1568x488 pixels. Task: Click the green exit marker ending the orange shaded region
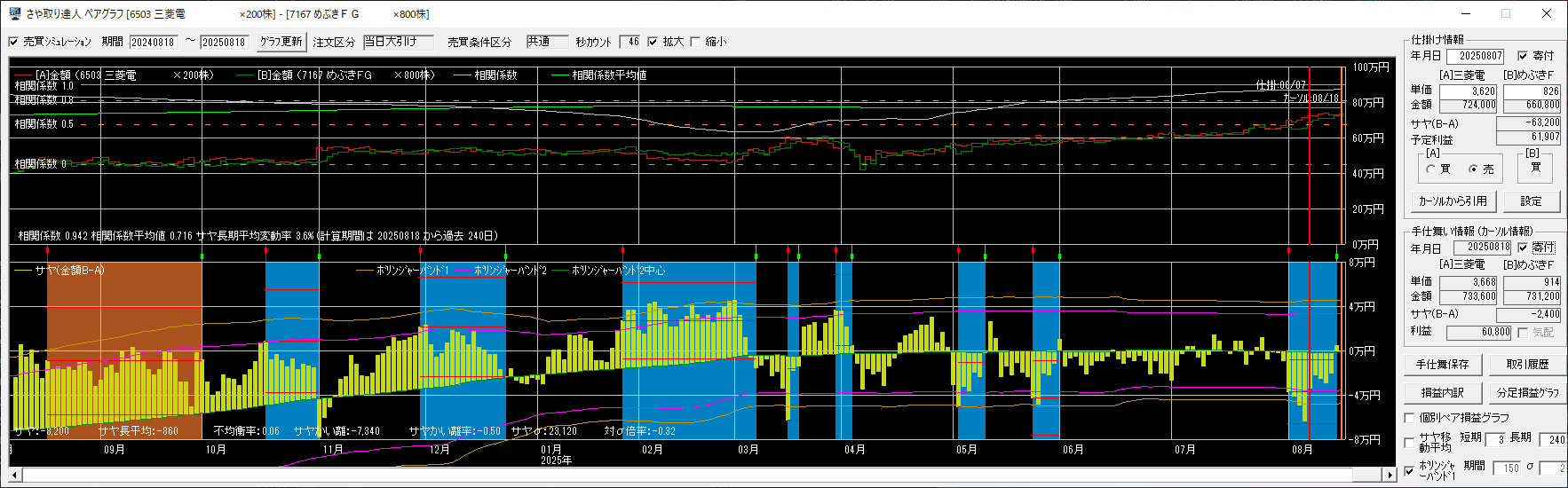coord(202,256)
